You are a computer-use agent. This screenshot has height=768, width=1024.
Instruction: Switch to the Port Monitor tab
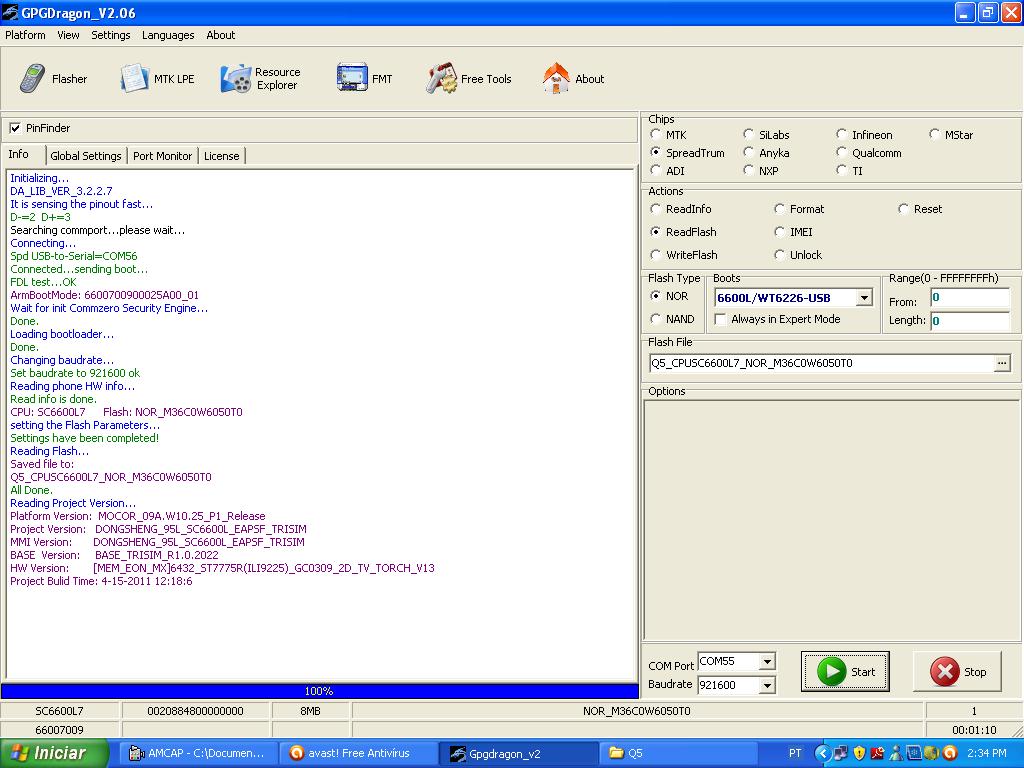click(x=163, y=156)
